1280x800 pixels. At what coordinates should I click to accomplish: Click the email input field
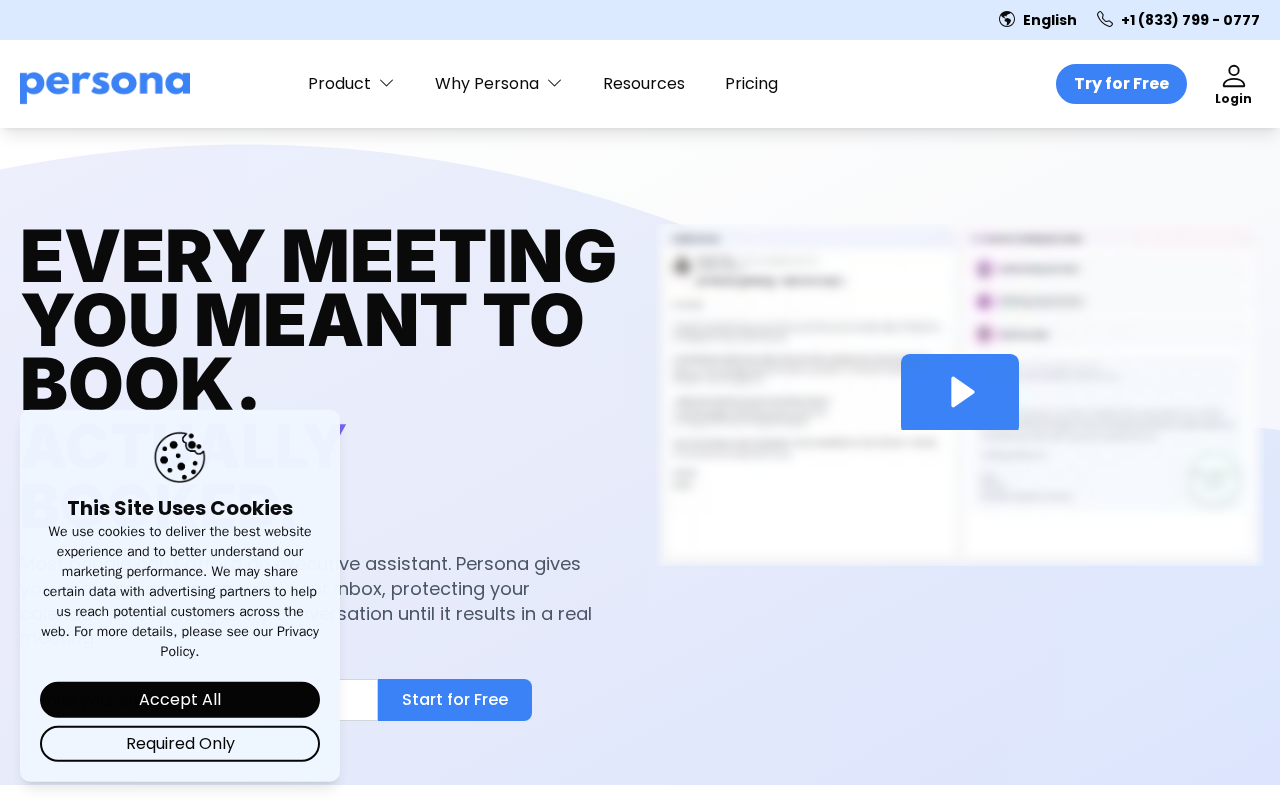pyautogui.click(x=358, y=700)
